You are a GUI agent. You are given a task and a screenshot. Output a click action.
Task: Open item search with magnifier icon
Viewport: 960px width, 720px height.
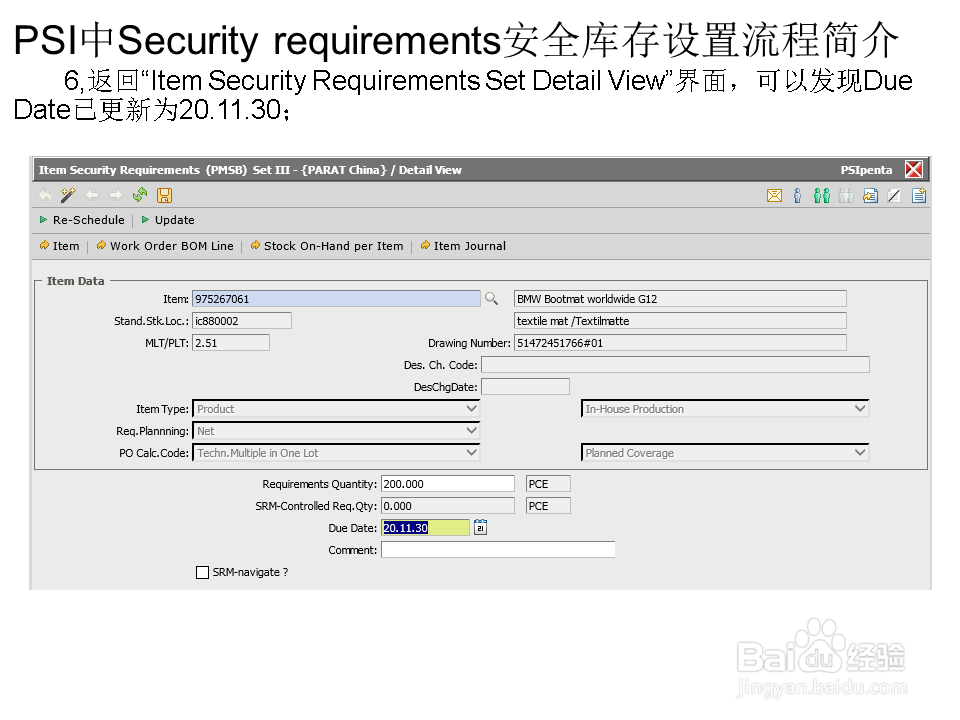coord(491,298)
